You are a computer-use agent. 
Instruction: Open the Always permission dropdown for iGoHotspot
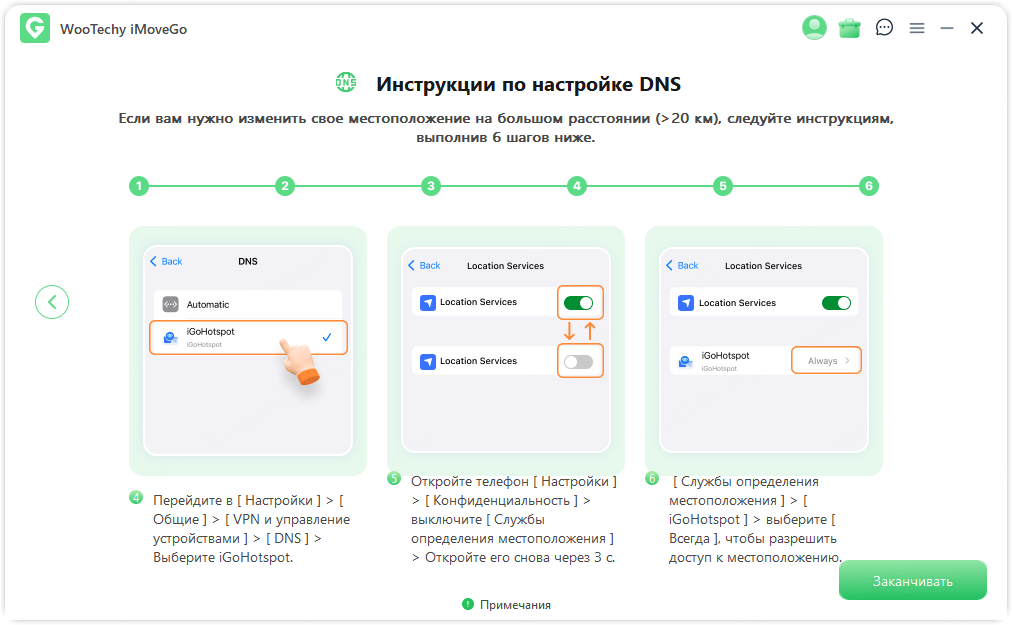826,359
